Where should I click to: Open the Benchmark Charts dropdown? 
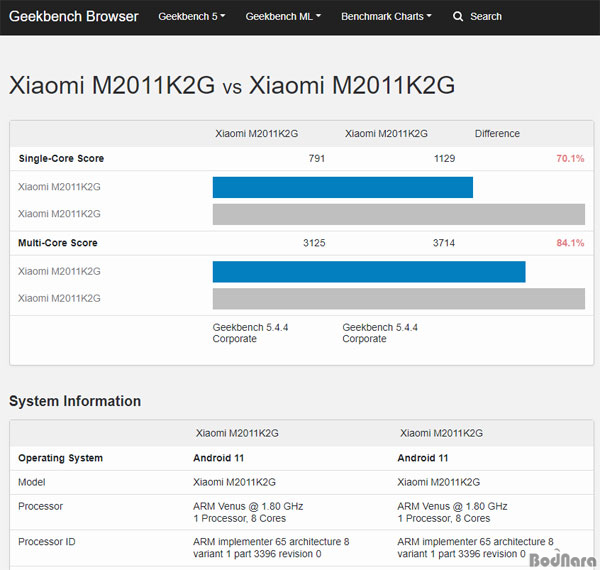pos(386,16)
